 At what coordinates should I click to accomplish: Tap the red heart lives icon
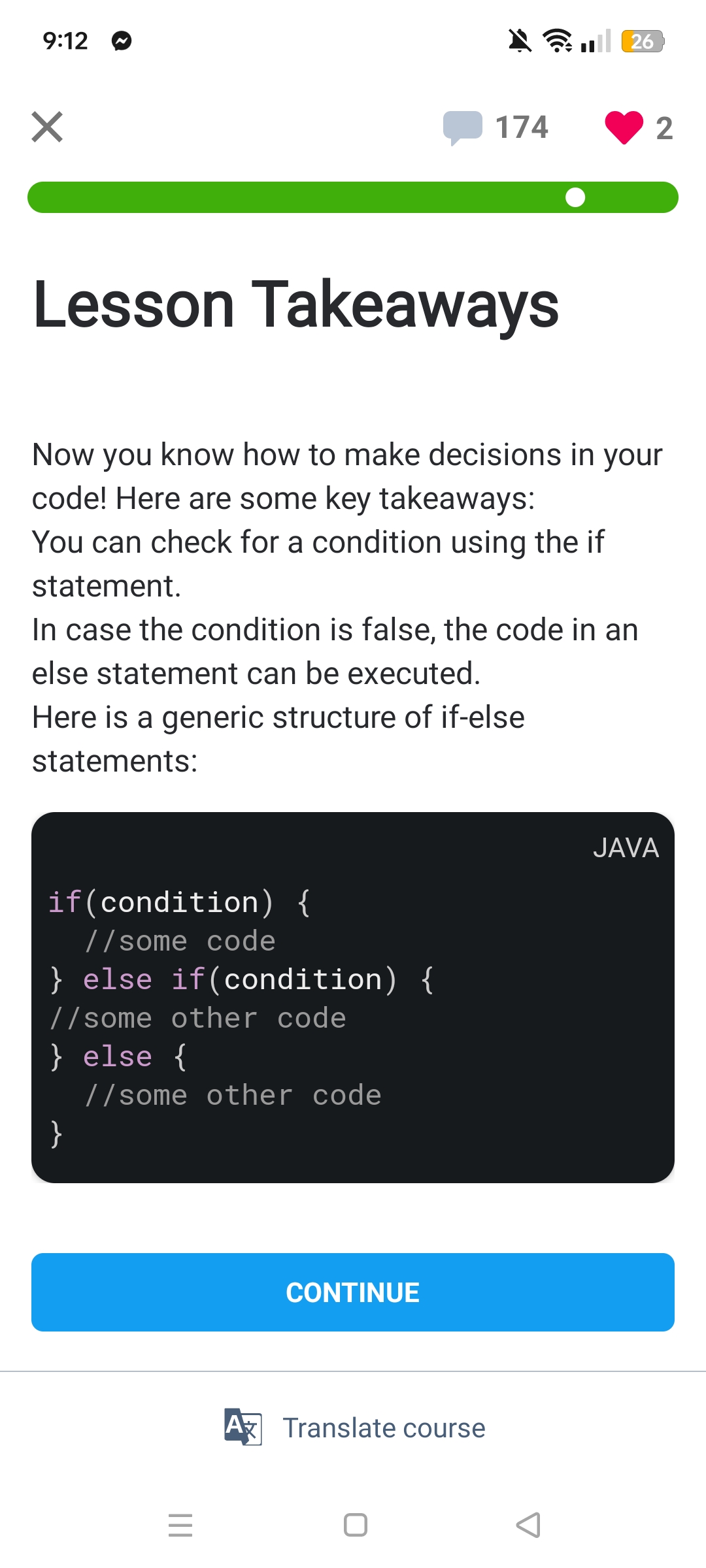click(624, 127)
